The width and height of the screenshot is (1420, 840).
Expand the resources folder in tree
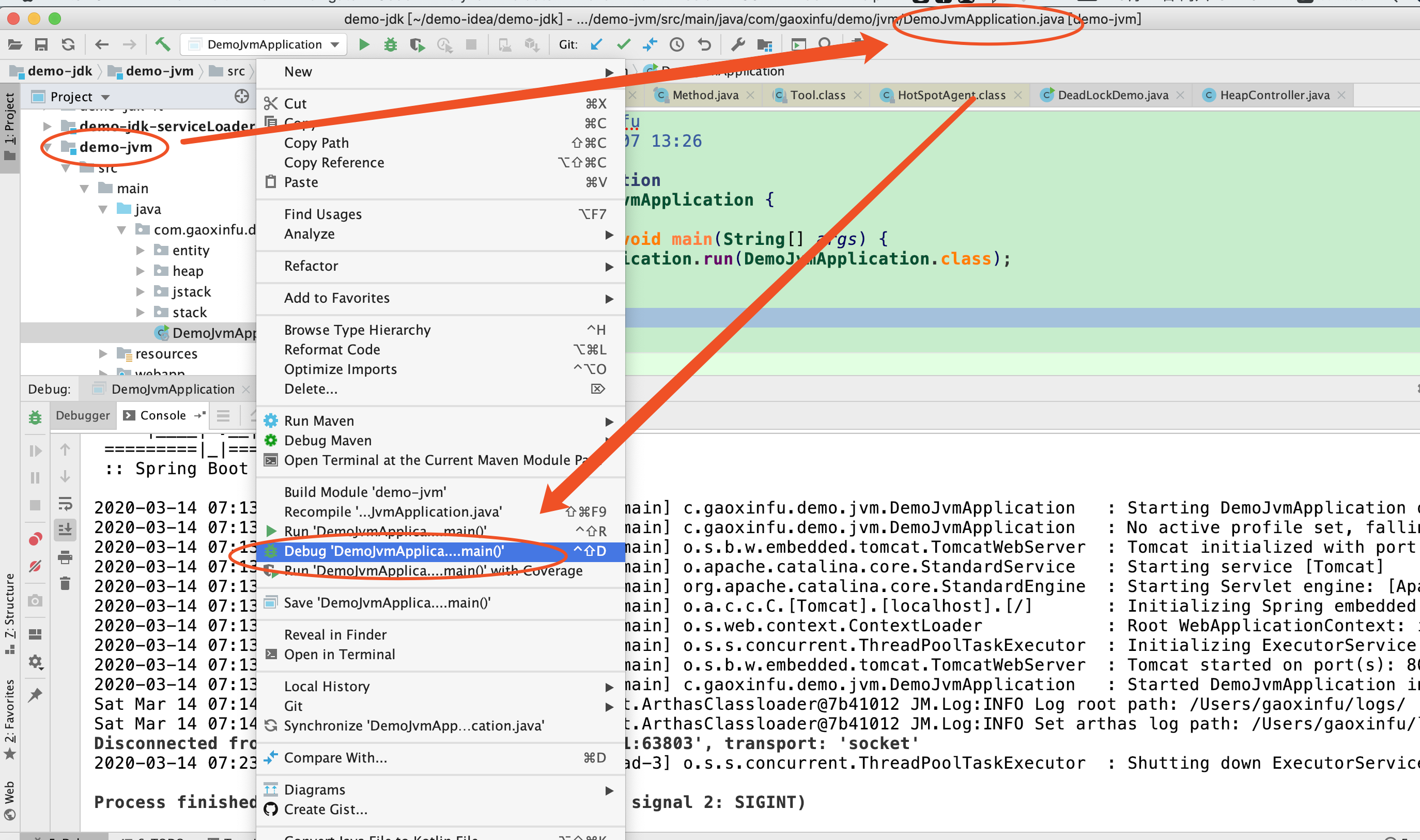coord(103,354)
